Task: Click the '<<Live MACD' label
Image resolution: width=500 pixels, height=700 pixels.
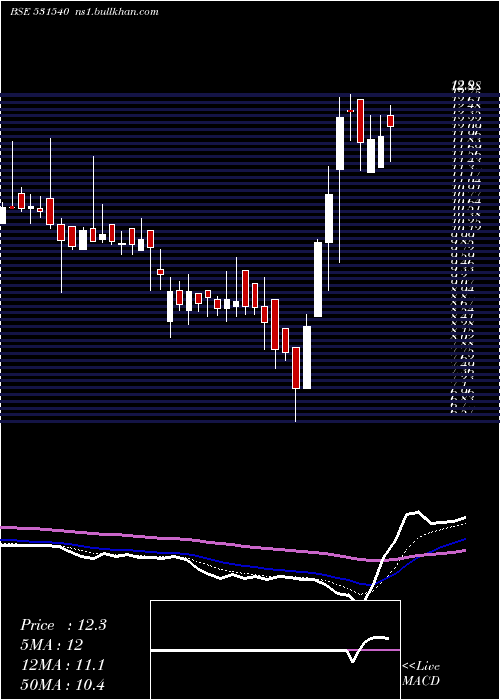Action: click(x=421, y=673)
